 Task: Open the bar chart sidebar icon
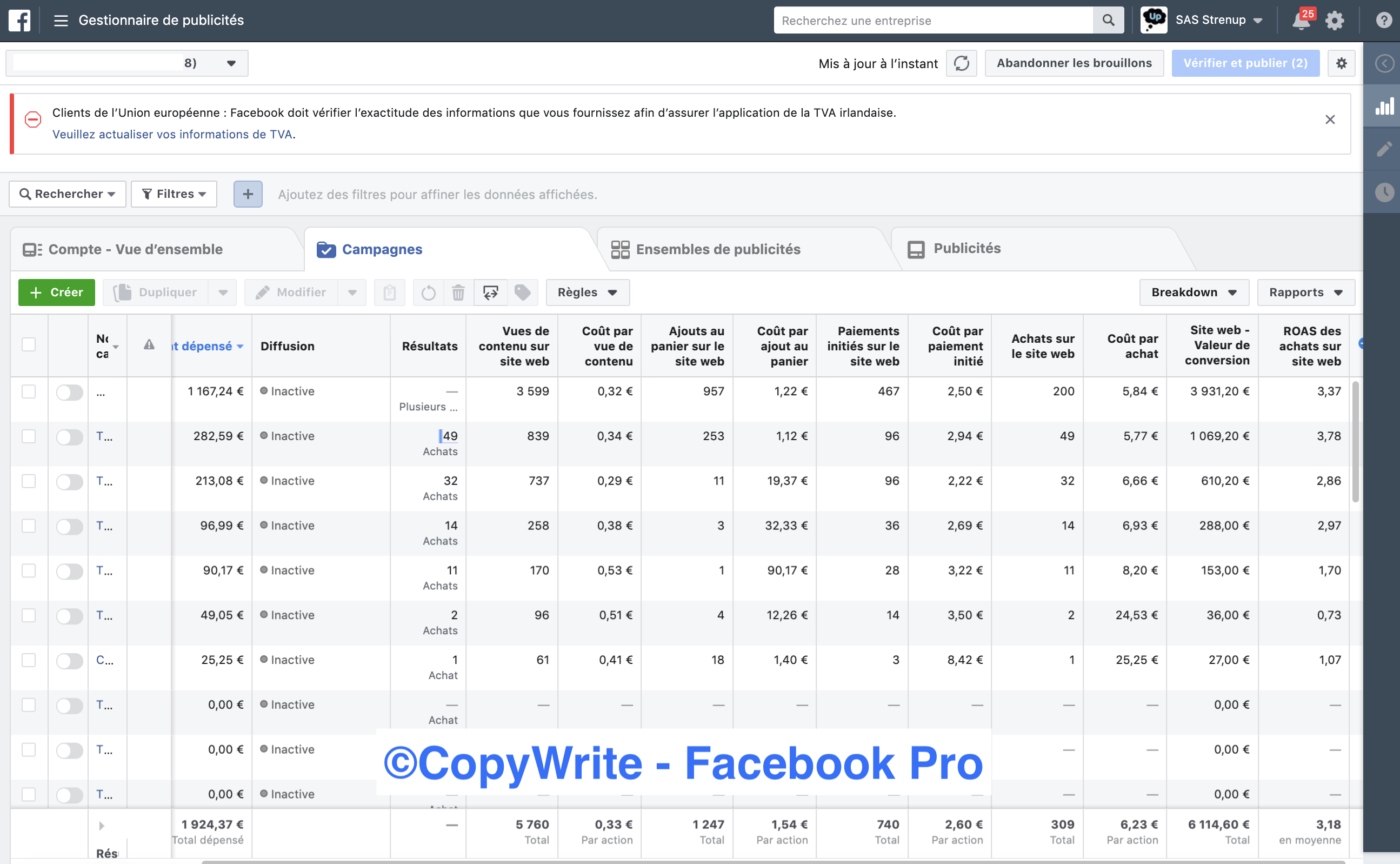(1384, 107)
